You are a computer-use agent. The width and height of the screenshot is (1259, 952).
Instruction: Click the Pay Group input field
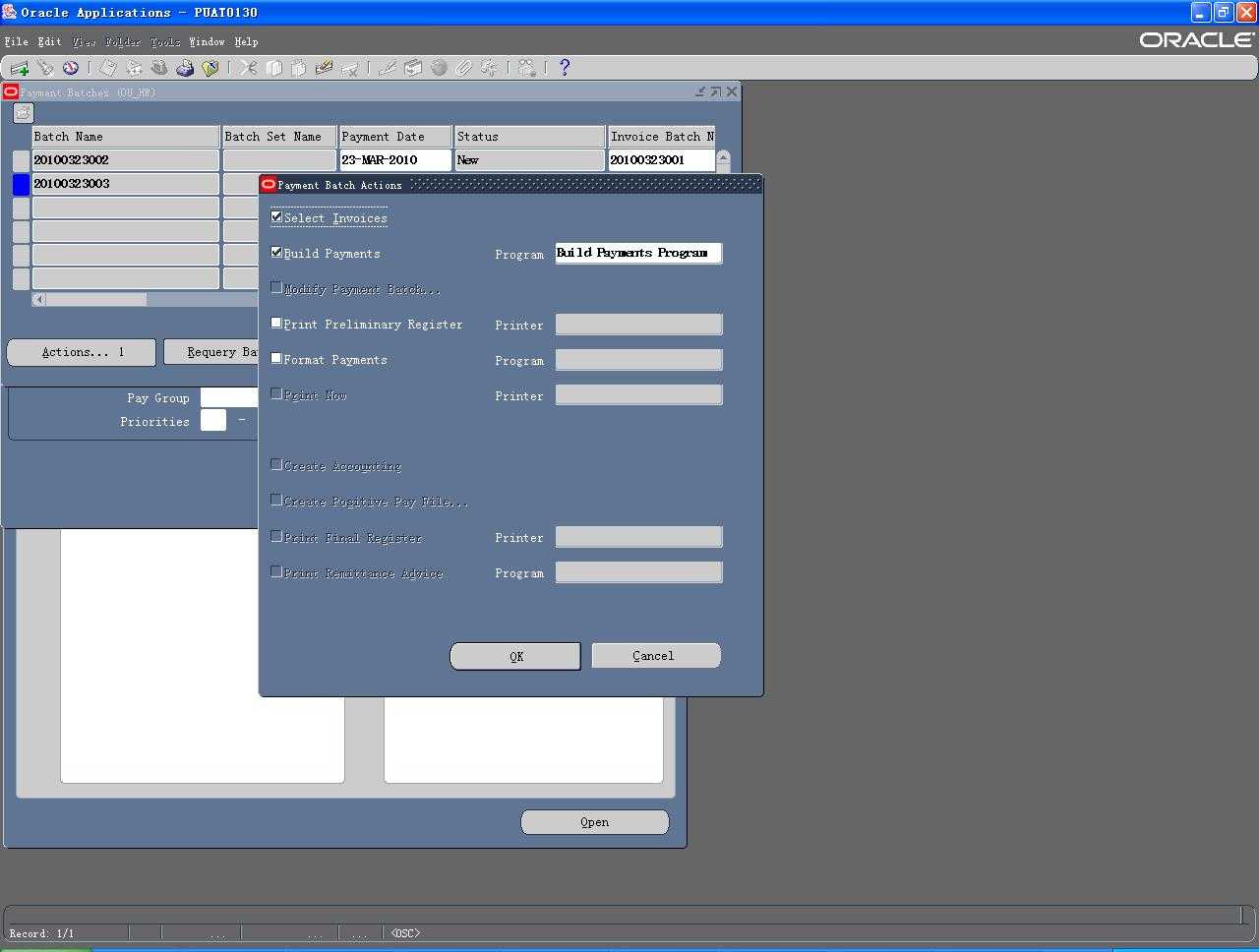tap(229, 397)
